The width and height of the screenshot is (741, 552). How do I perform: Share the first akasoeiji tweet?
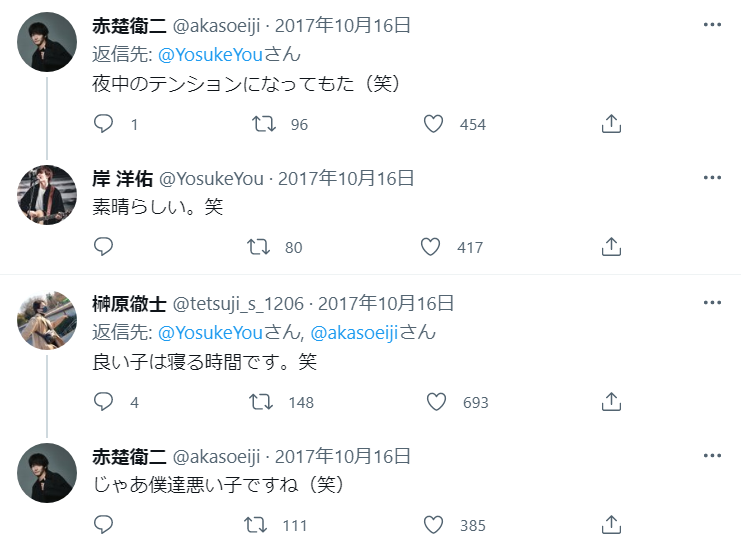(x=611, y=124)
